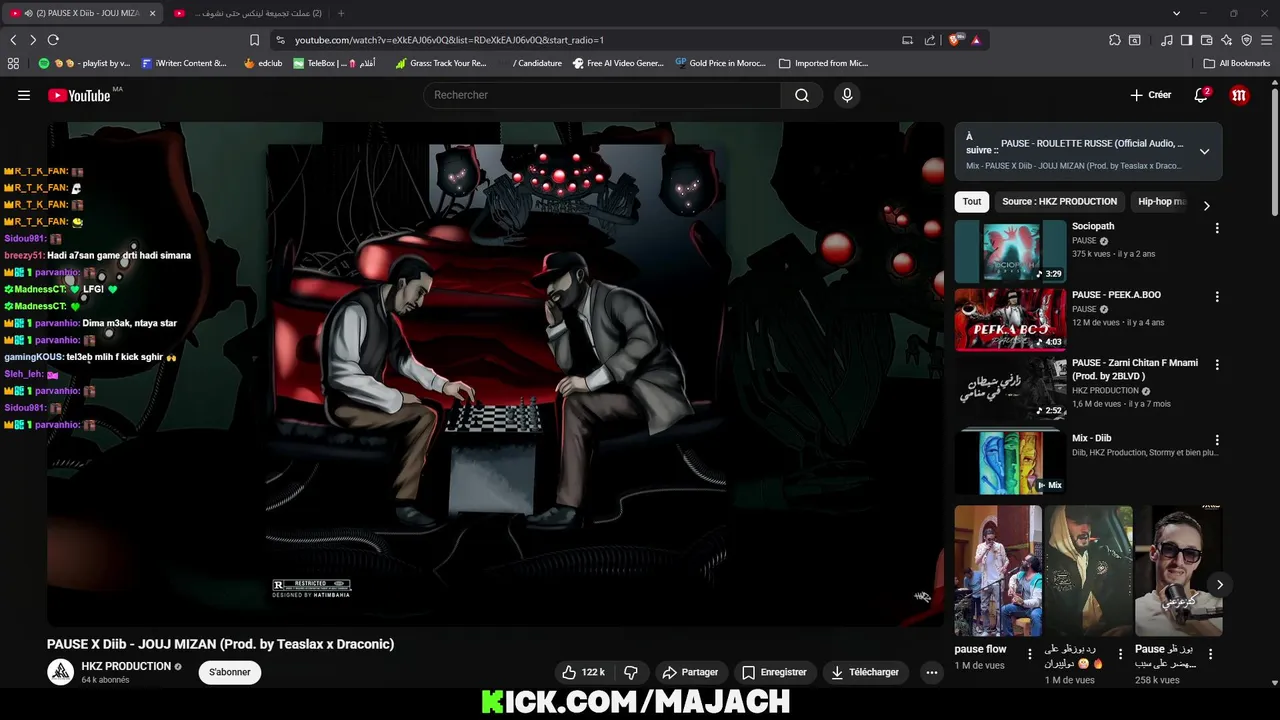Screen dimensions: 1280x720
Task: Subscribe with the S'abonner button
Action: (x=230, y=672)
